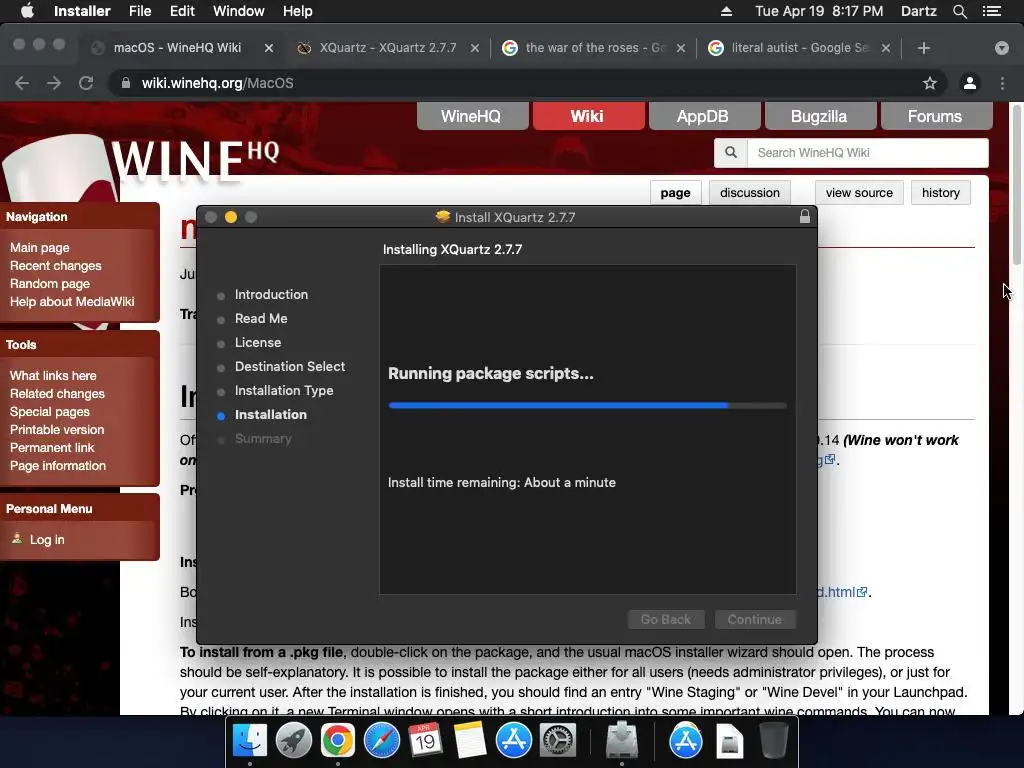Image resolution: width=1024 pixels, height=768 pixels.
Task: Open System Preferences from the Dock
Action: point(558,741)
